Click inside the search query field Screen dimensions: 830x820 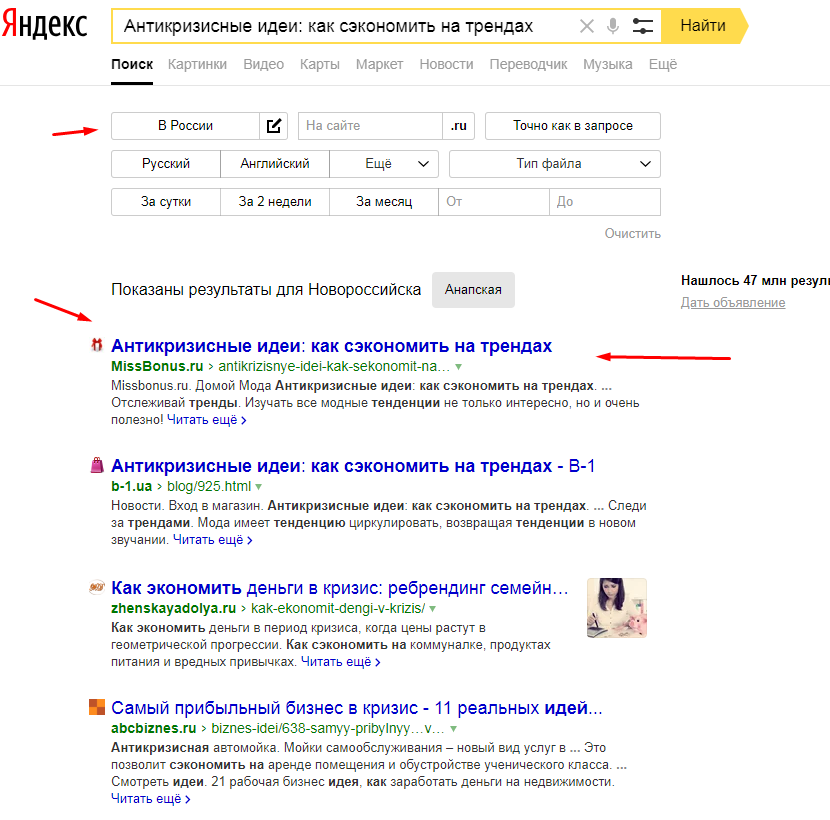tap(344, 26)
